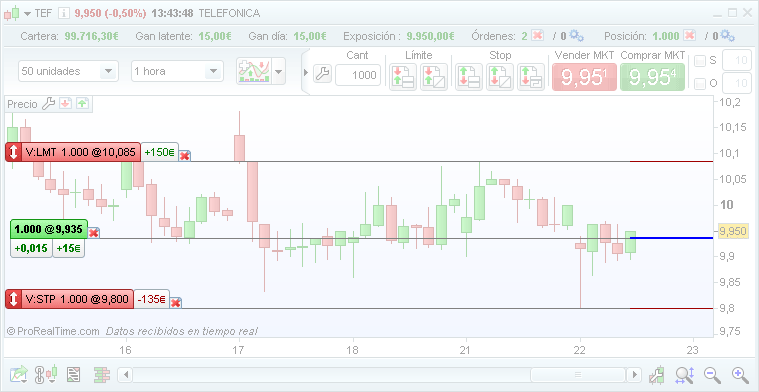Viewport: 759px width, 392px height.
Task: Click the input field beside the O checkbox
Action: point(737,83)
